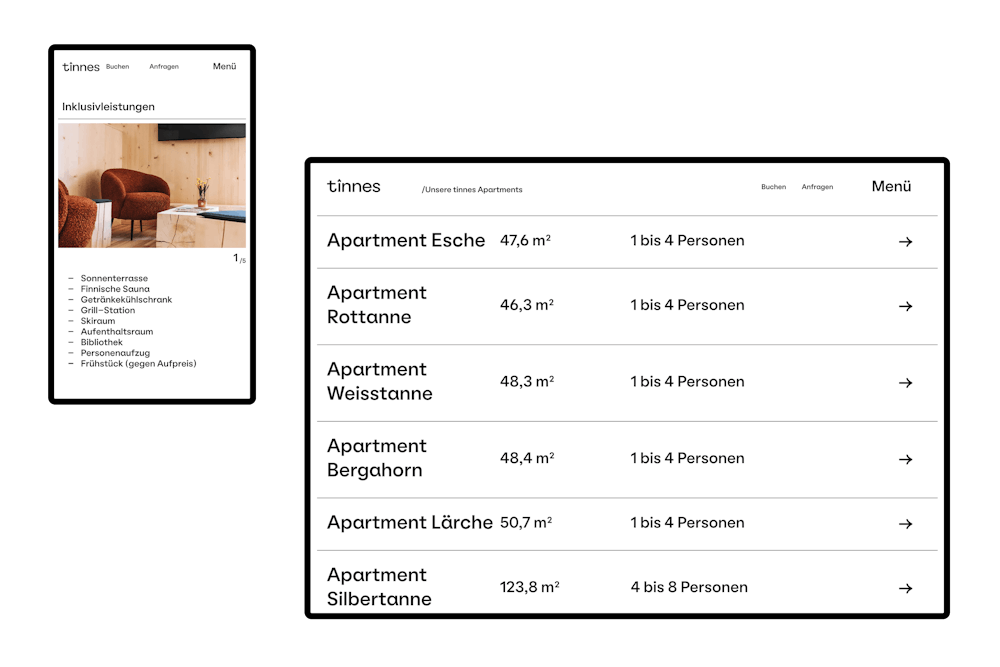Open the Menü in desktop header
This screenshot has width=1000, height=667.
[x=891, y=186]
